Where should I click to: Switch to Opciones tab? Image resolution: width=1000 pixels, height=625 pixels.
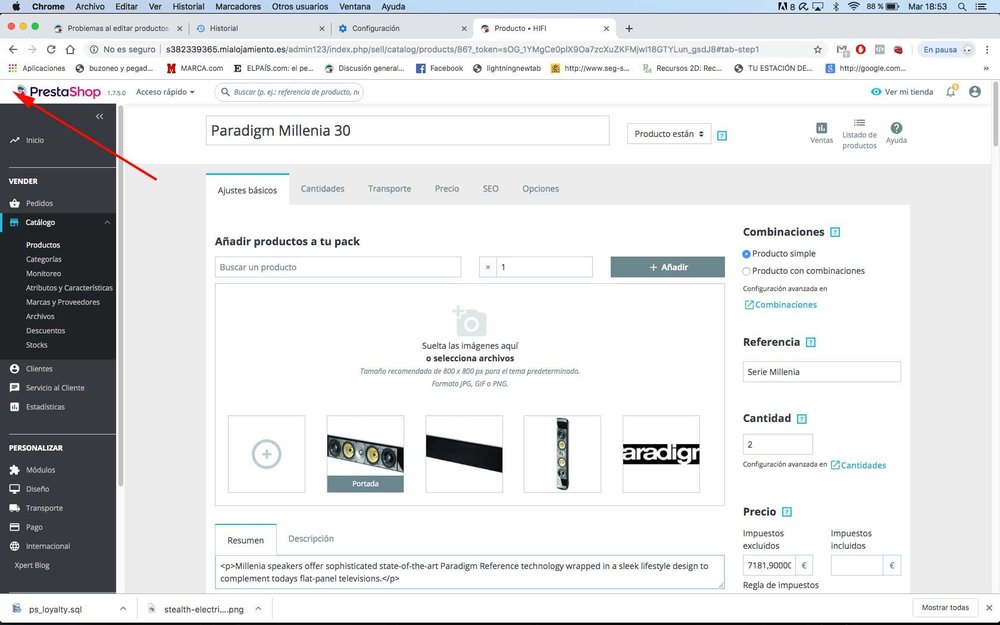click(541, 189)
